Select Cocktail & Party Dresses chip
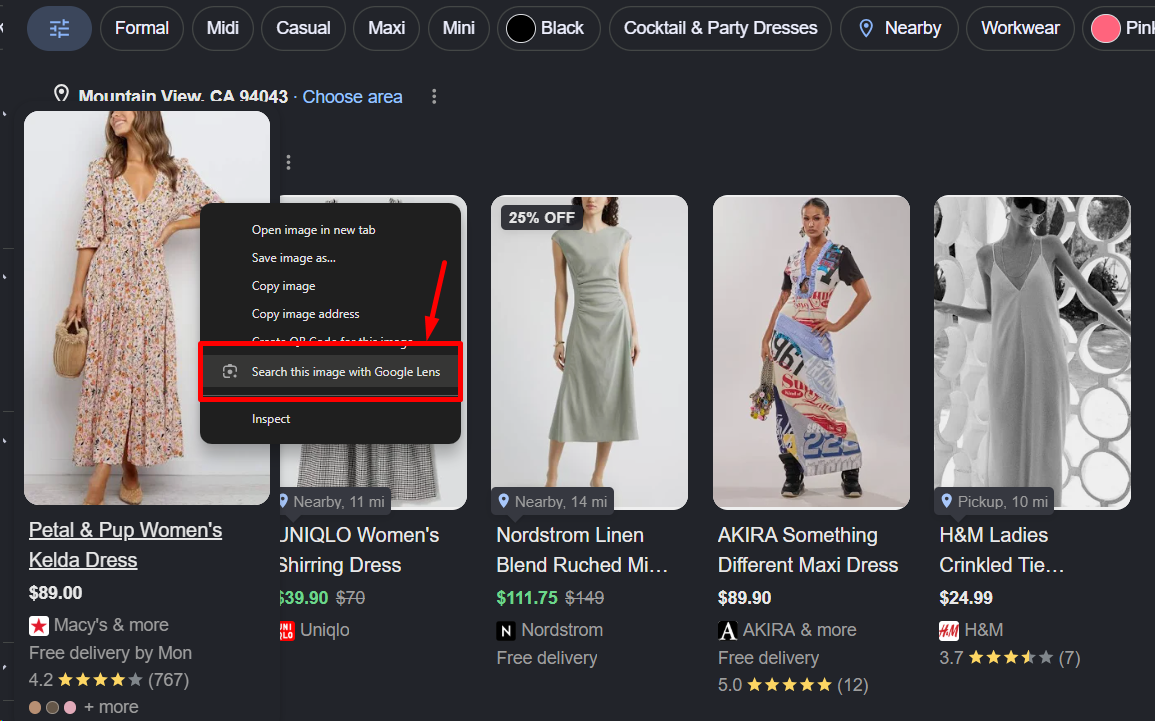The width and height of the screenshot is (1155, 721). coord(720,29)
